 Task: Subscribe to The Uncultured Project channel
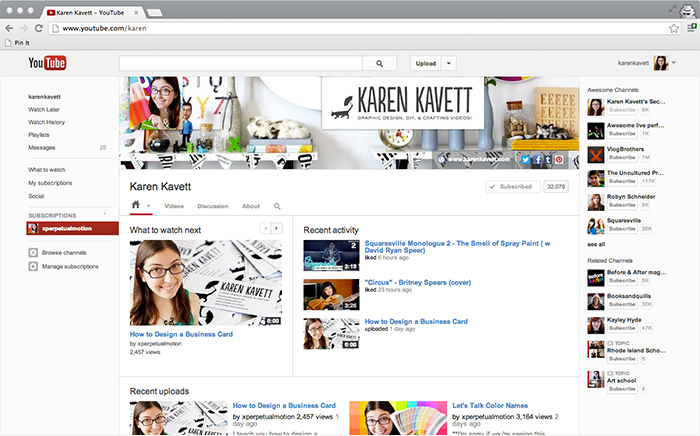622,181
